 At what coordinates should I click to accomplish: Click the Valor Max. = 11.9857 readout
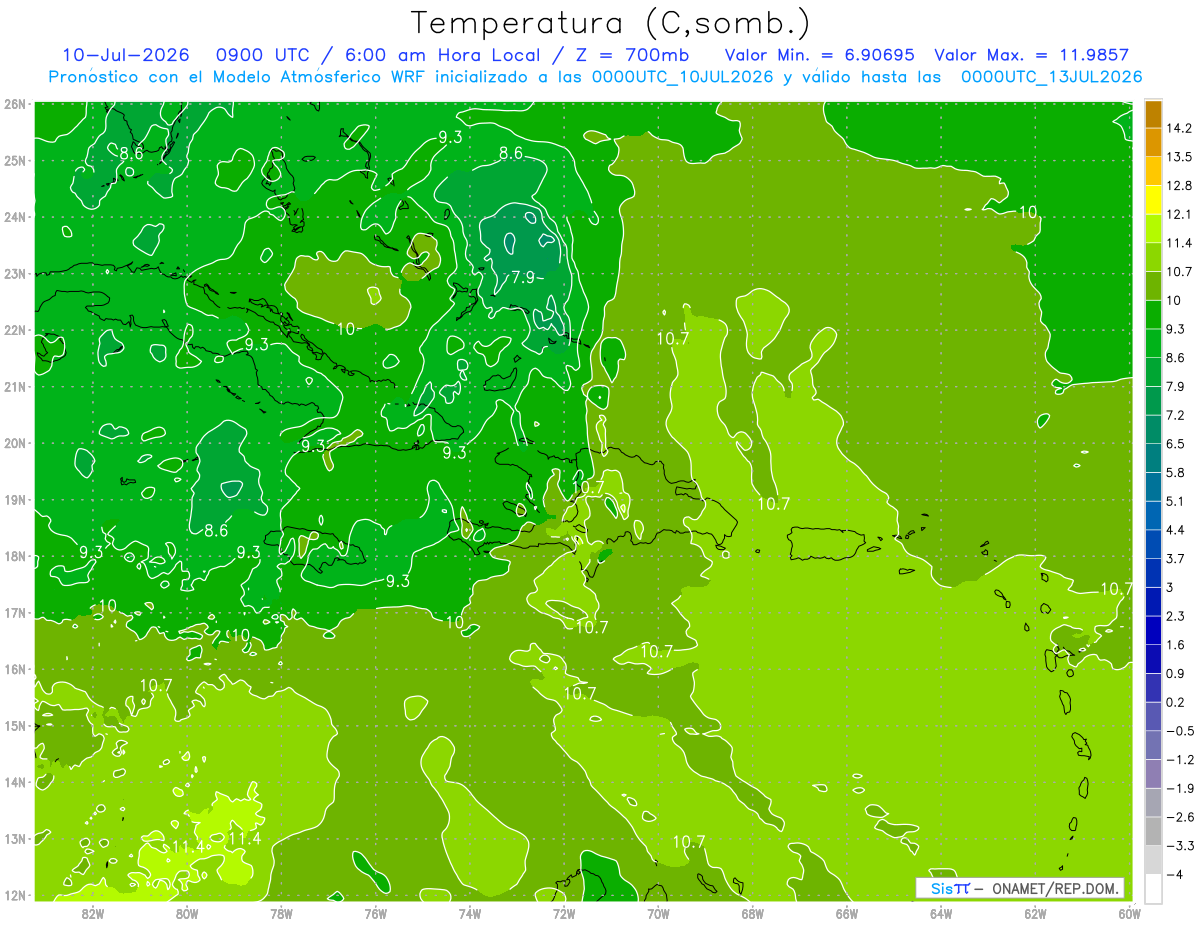(x=1031, y=55)
